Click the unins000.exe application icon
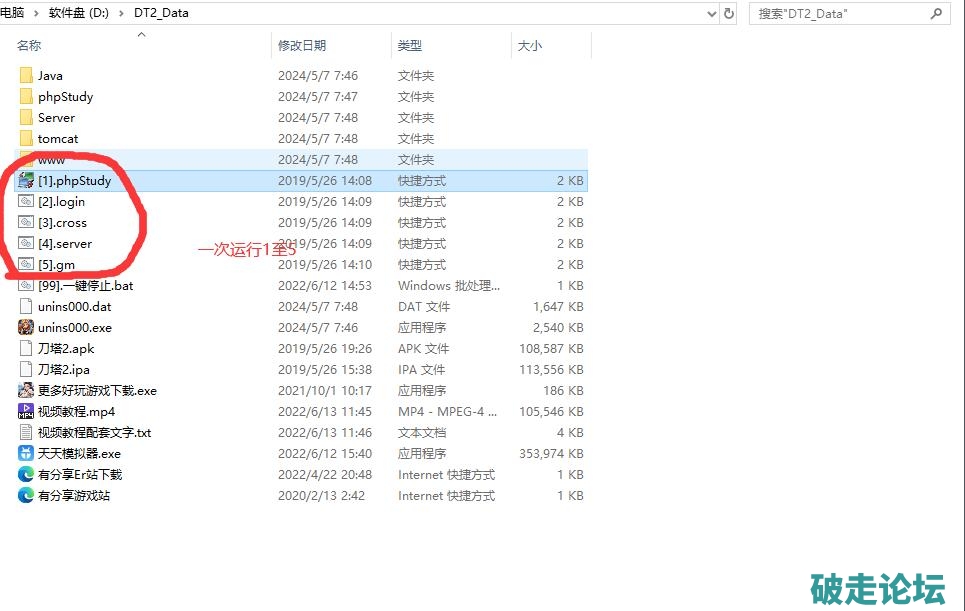Image resolution: width=965 pixels, height=611 pixels. click(x=26, y=328)
